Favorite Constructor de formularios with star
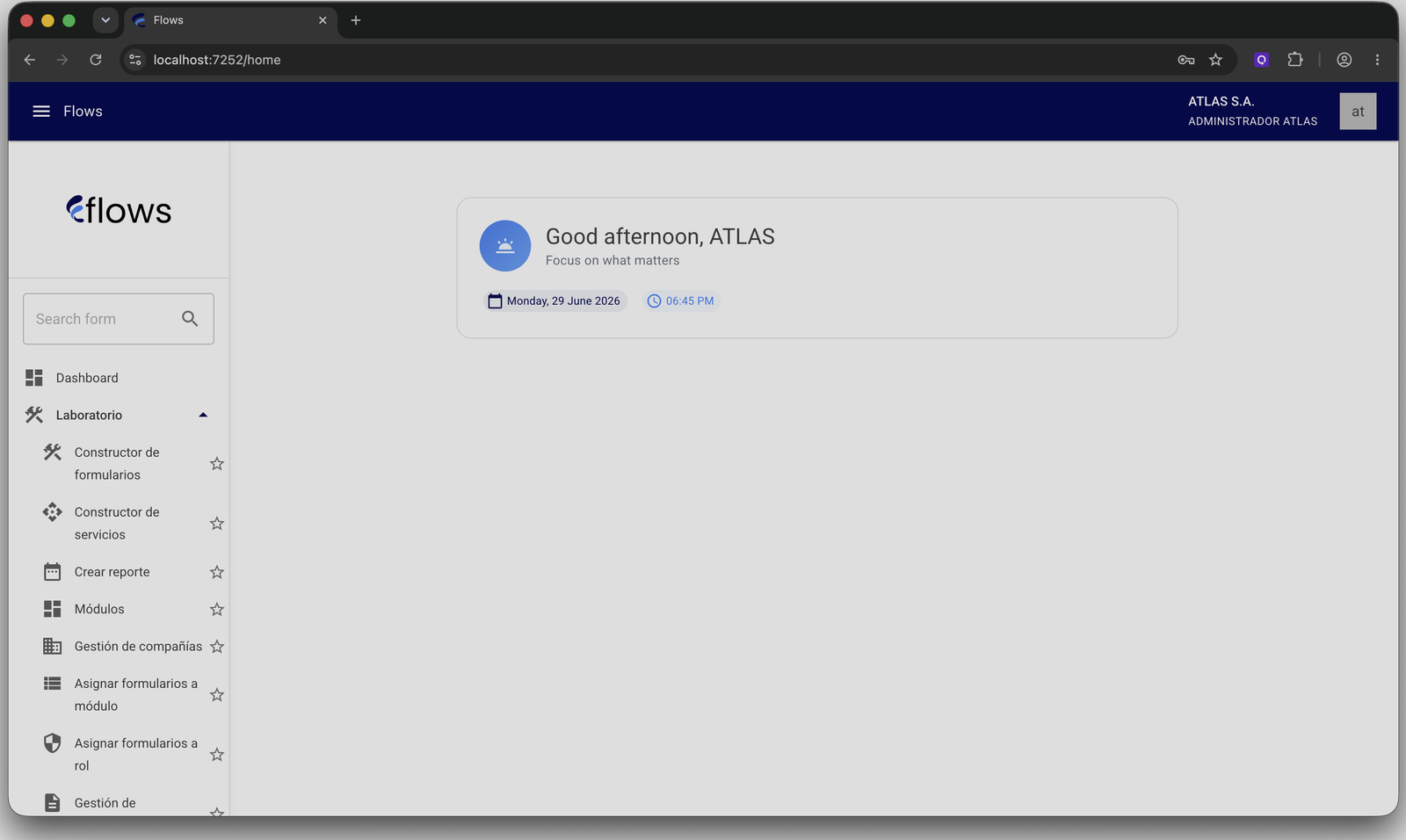 217,464
